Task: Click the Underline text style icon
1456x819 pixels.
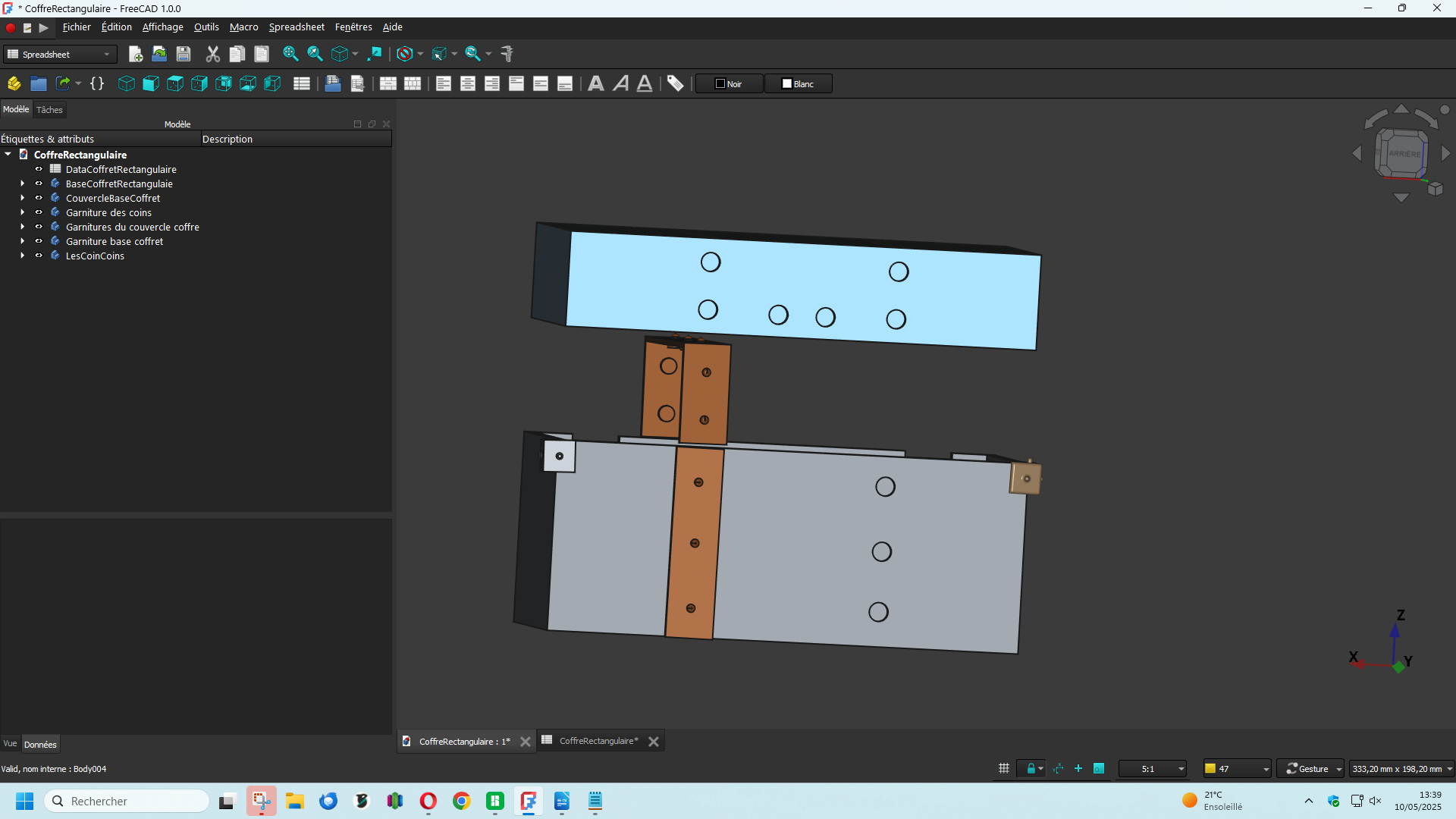Action: pyautogui.click(x=645, y=83)
